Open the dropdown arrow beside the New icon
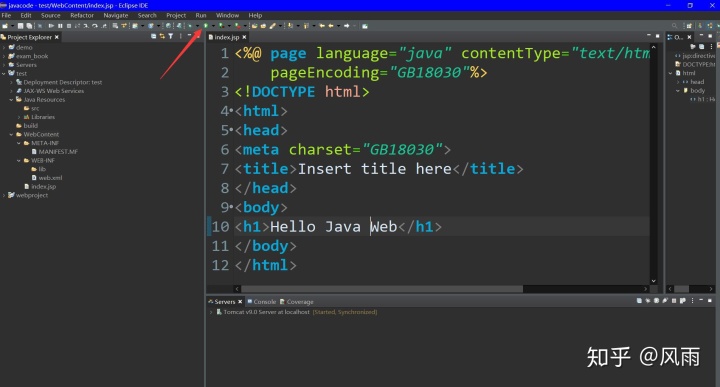720x387 pixels. [12, 26]
